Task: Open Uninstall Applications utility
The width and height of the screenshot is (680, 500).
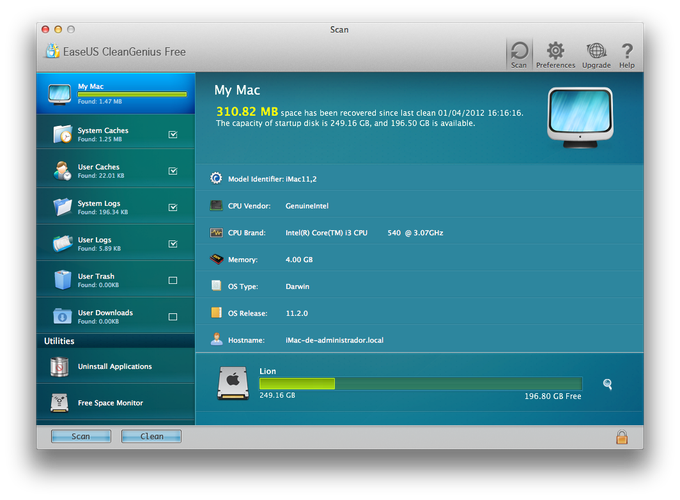Action: 116,366
